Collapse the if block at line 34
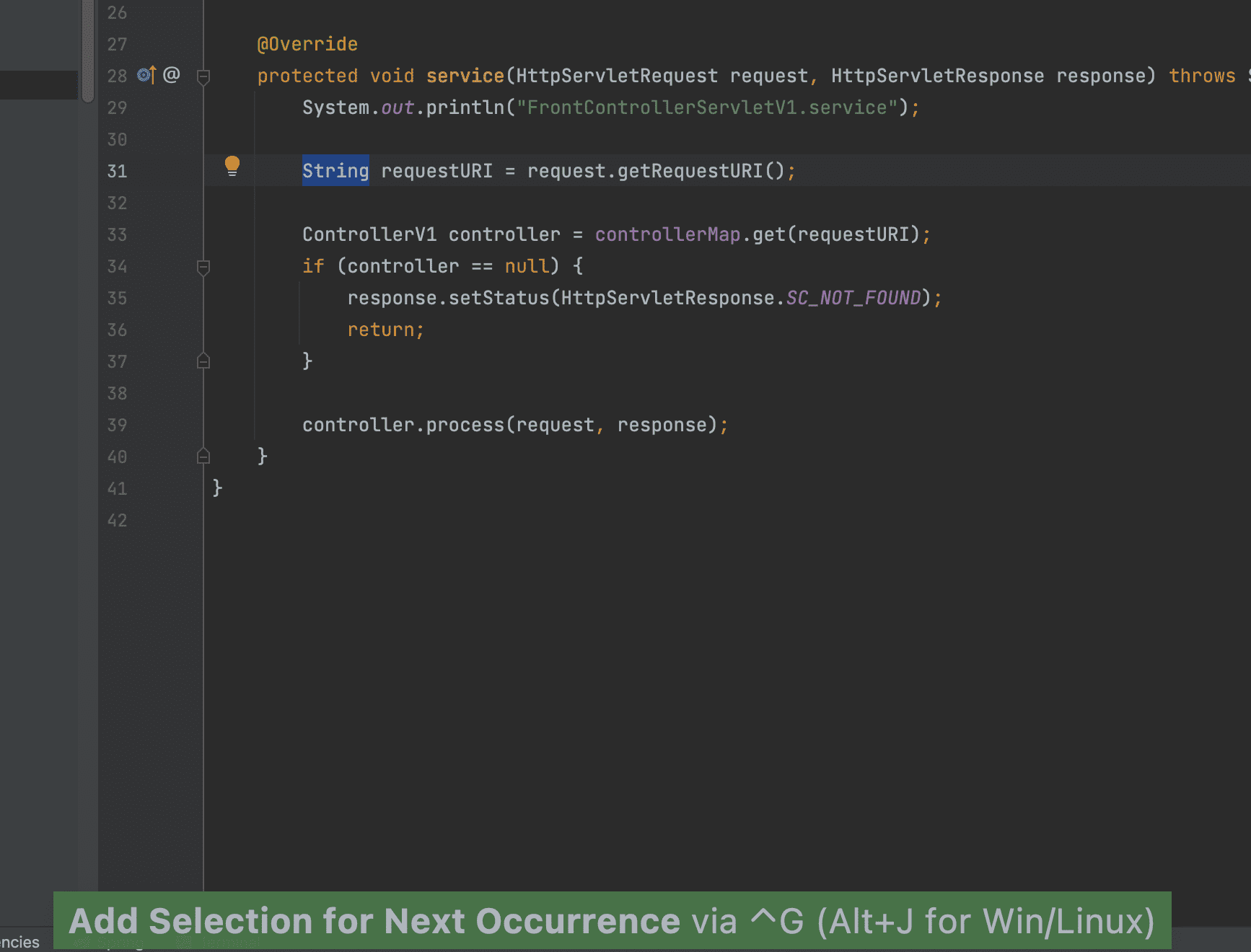This screenshot has height=952, width=1251. (203, 267)
